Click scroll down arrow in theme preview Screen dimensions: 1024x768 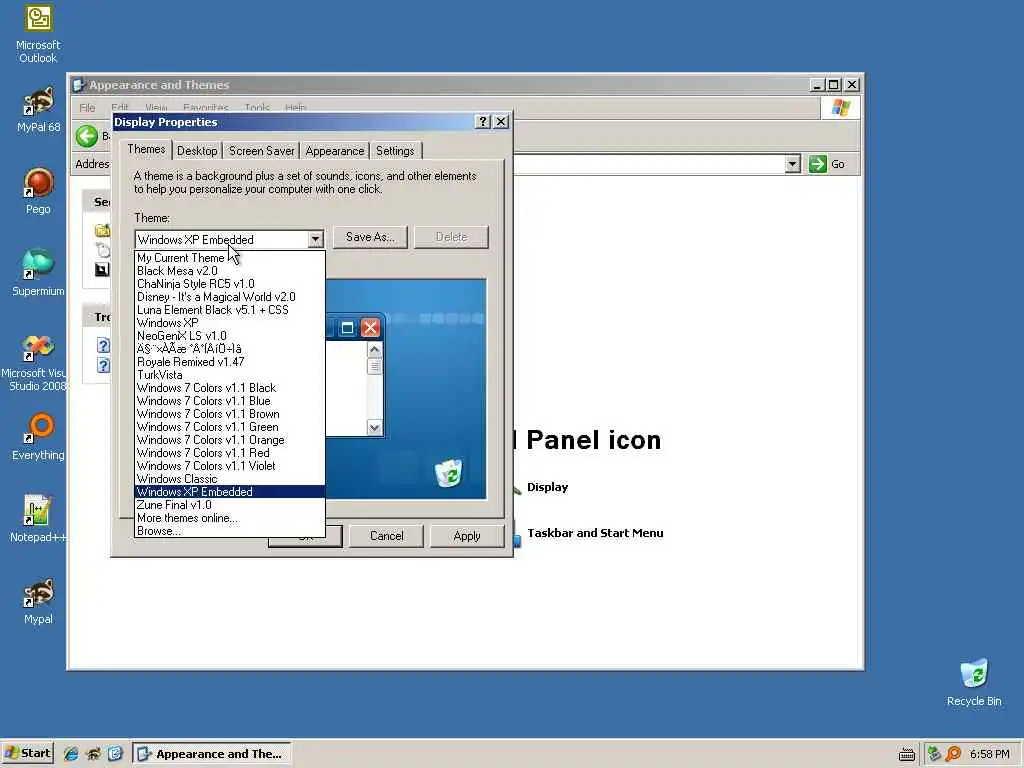[374, 428]
